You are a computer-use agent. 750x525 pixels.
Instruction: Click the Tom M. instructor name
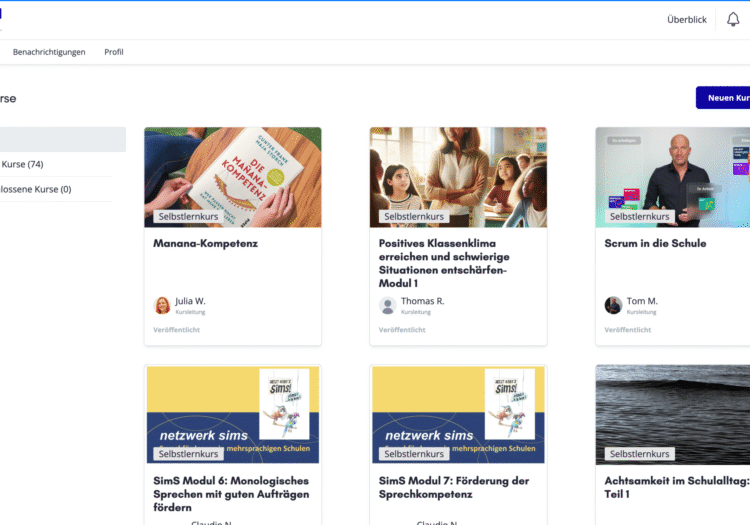642,301
